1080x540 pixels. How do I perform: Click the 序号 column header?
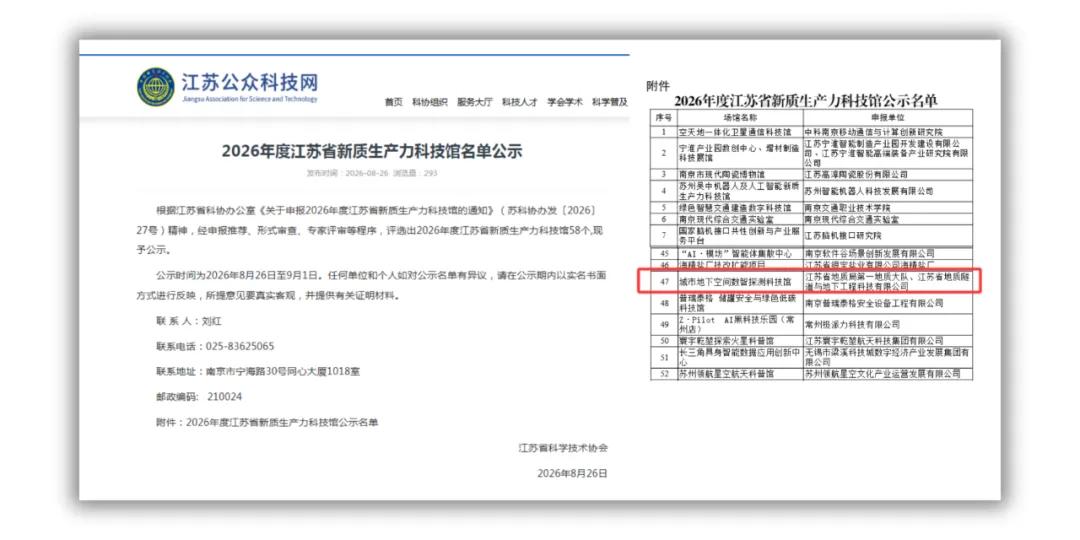tap(663, 118)
